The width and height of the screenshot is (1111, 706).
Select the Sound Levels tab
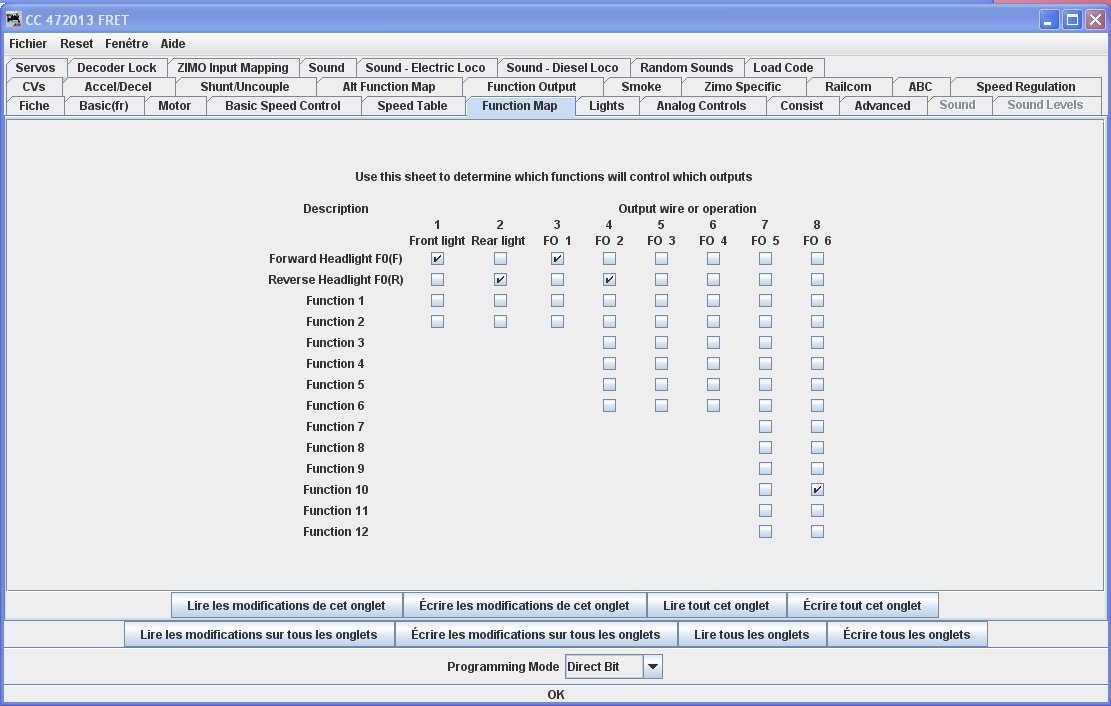tap(1045, 105)
